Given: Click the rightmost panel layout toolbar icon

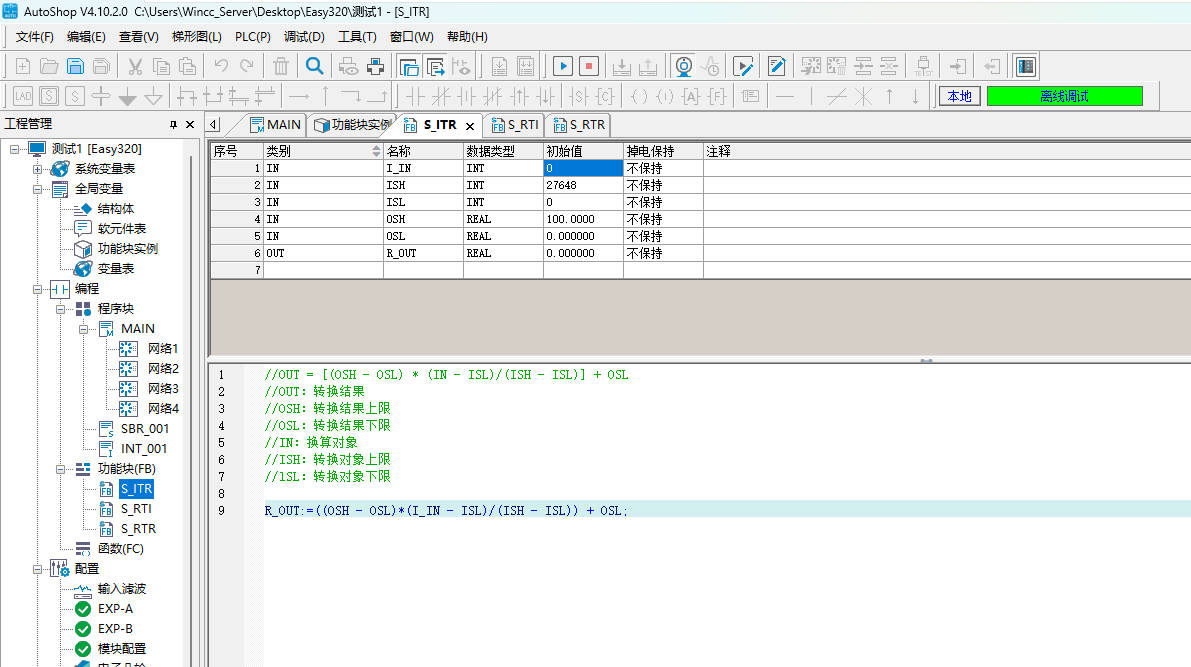Looking at the screenshot, I should click(1024, 67).
